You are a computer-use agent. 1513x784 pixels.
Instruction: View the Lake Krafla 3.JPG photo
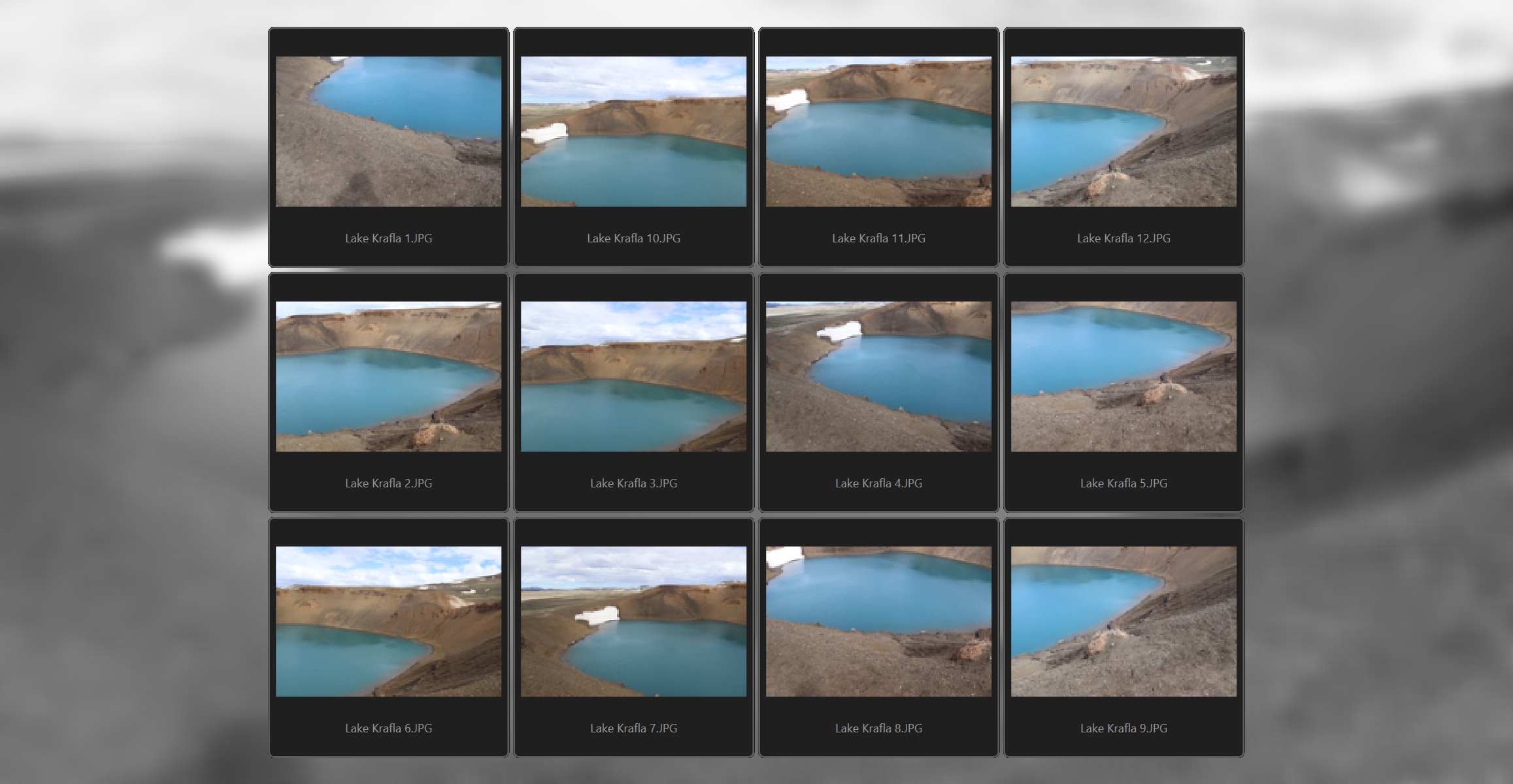[633, 376]
